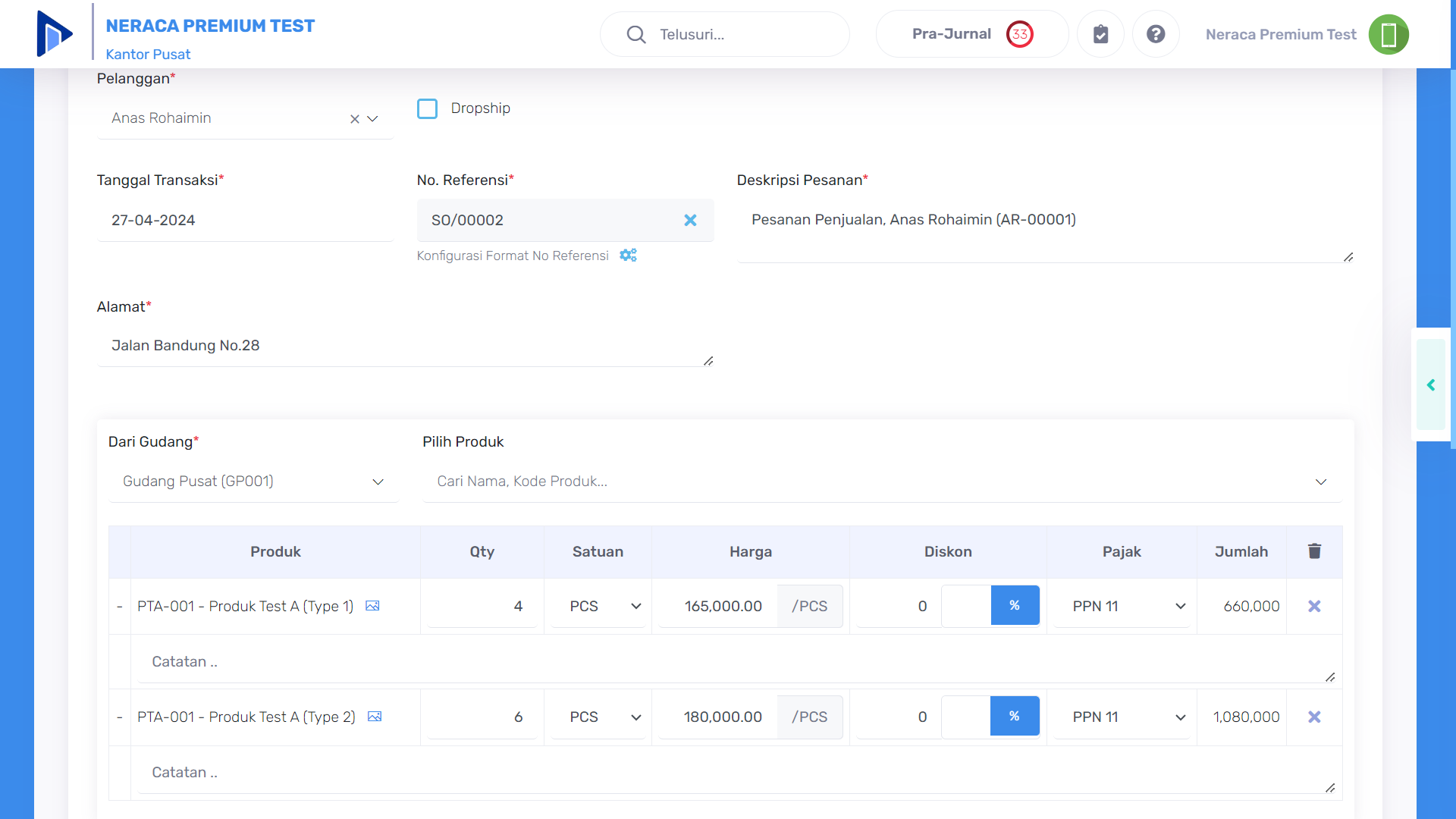Open the Neraca Premium Test user menu
Screen dimensions: 1456x819
[1281, 34]
